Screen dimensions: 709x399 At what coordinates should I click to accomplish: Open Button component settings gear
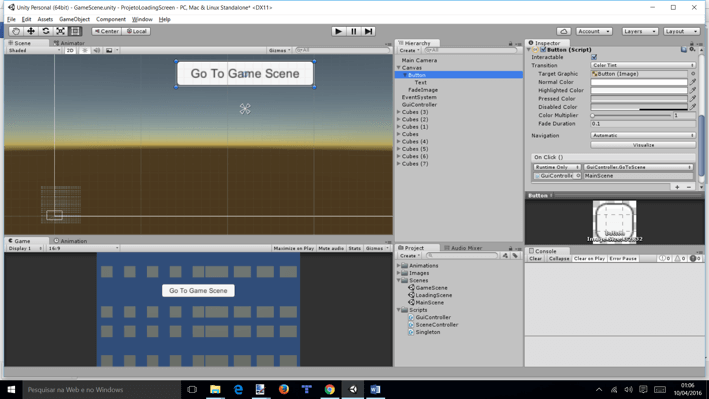coord(692,50)
